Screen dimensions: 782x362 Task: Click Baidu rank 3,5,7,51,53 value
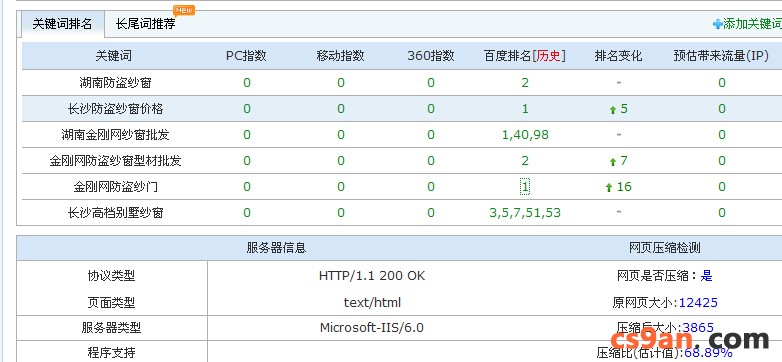[x=525, y=213]
